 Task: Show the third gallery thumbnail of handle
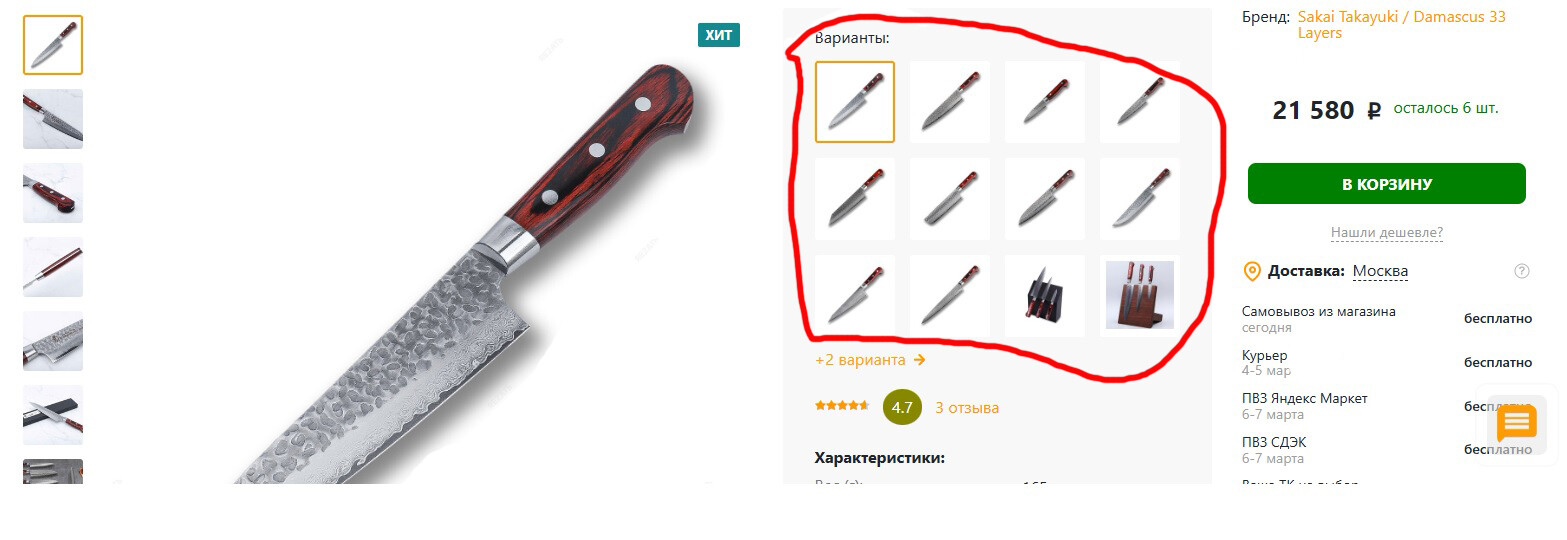point(53,193)
